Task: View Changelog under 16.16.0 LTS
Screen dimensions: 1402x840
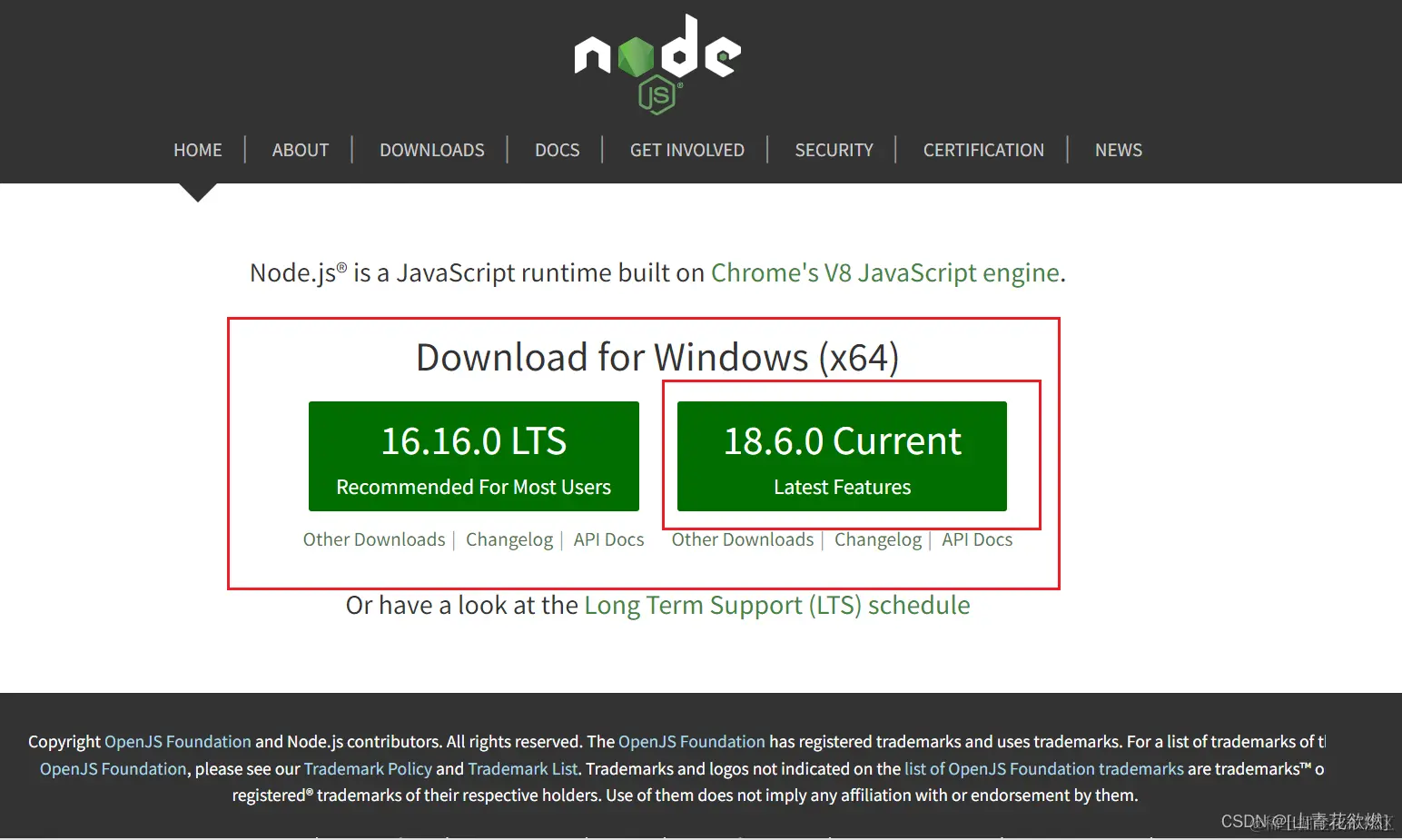Action: point(509,539)
